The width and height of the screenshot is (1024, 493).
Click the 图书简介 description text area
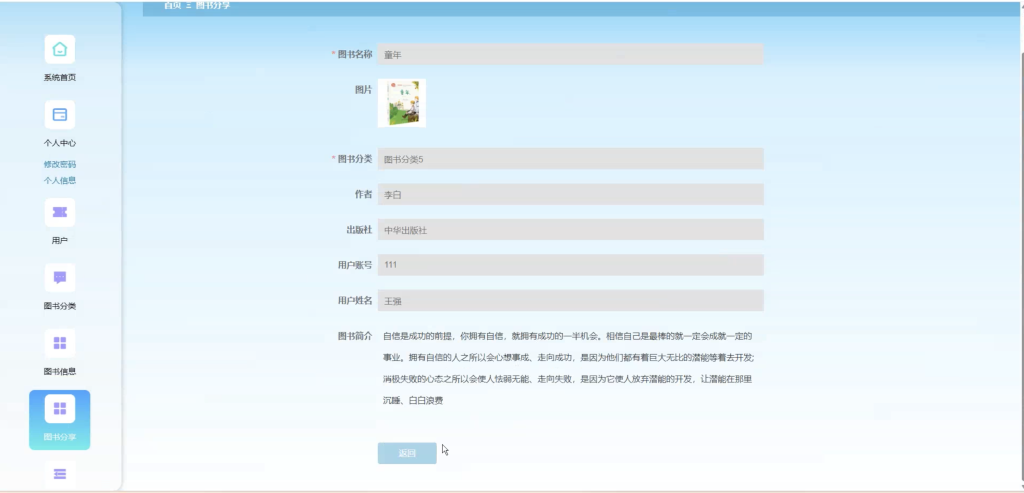[569, 368]
